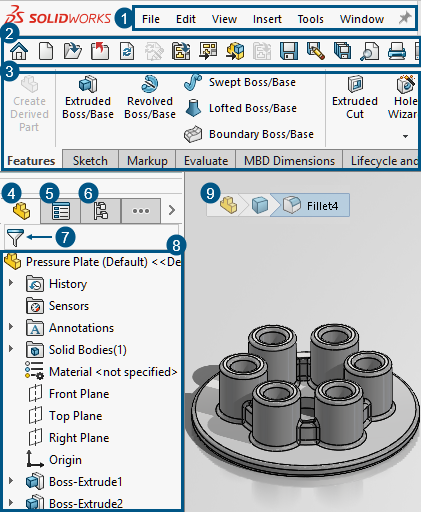The width and height of the screenshot is (421, 512).
Task: Open the Insert menu
Action: point(267,19)
